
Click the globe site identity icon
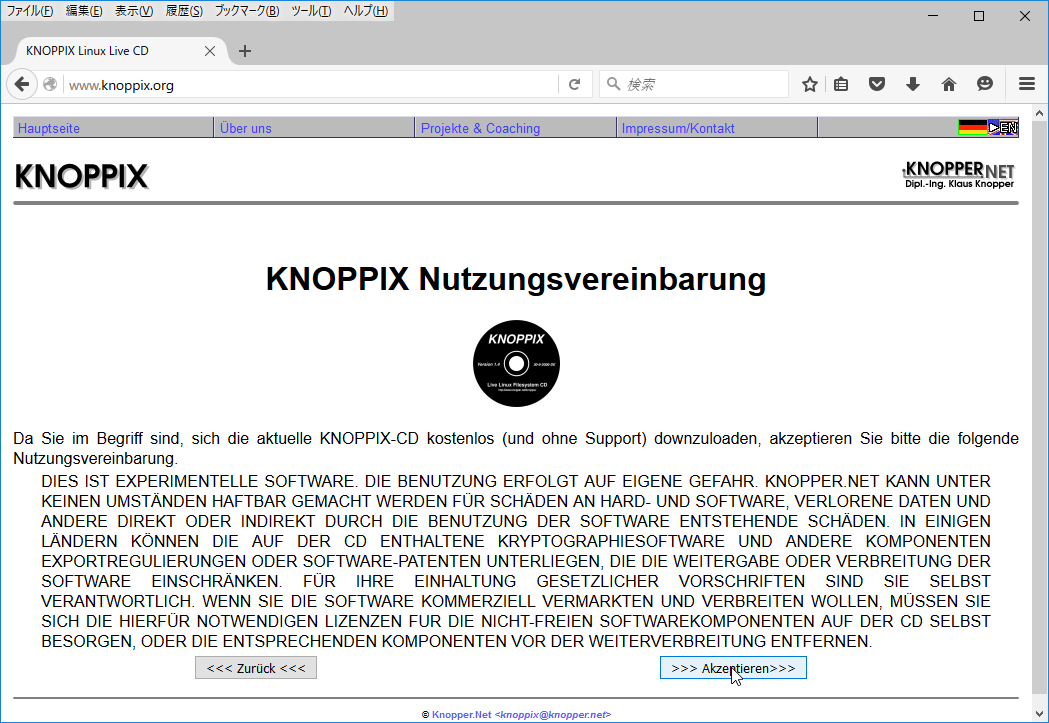tap(50, 84)
